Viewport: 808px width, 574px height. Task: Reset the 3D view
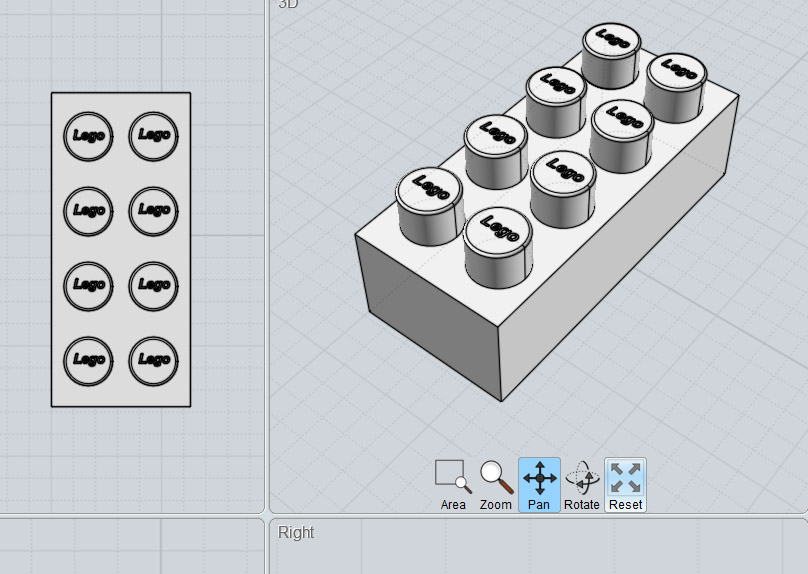625,485
